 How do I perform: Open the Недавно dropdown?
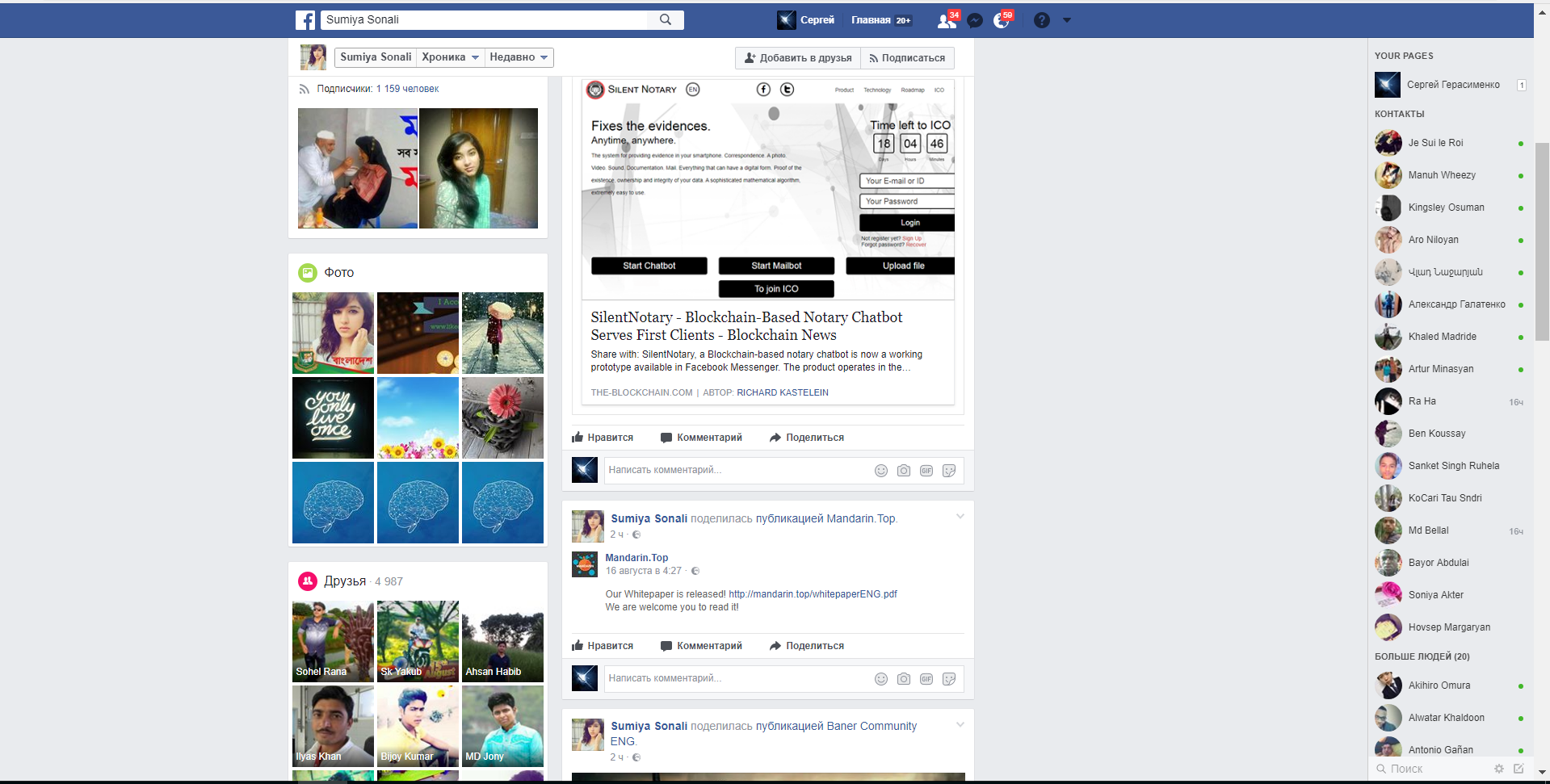[519, 57]
